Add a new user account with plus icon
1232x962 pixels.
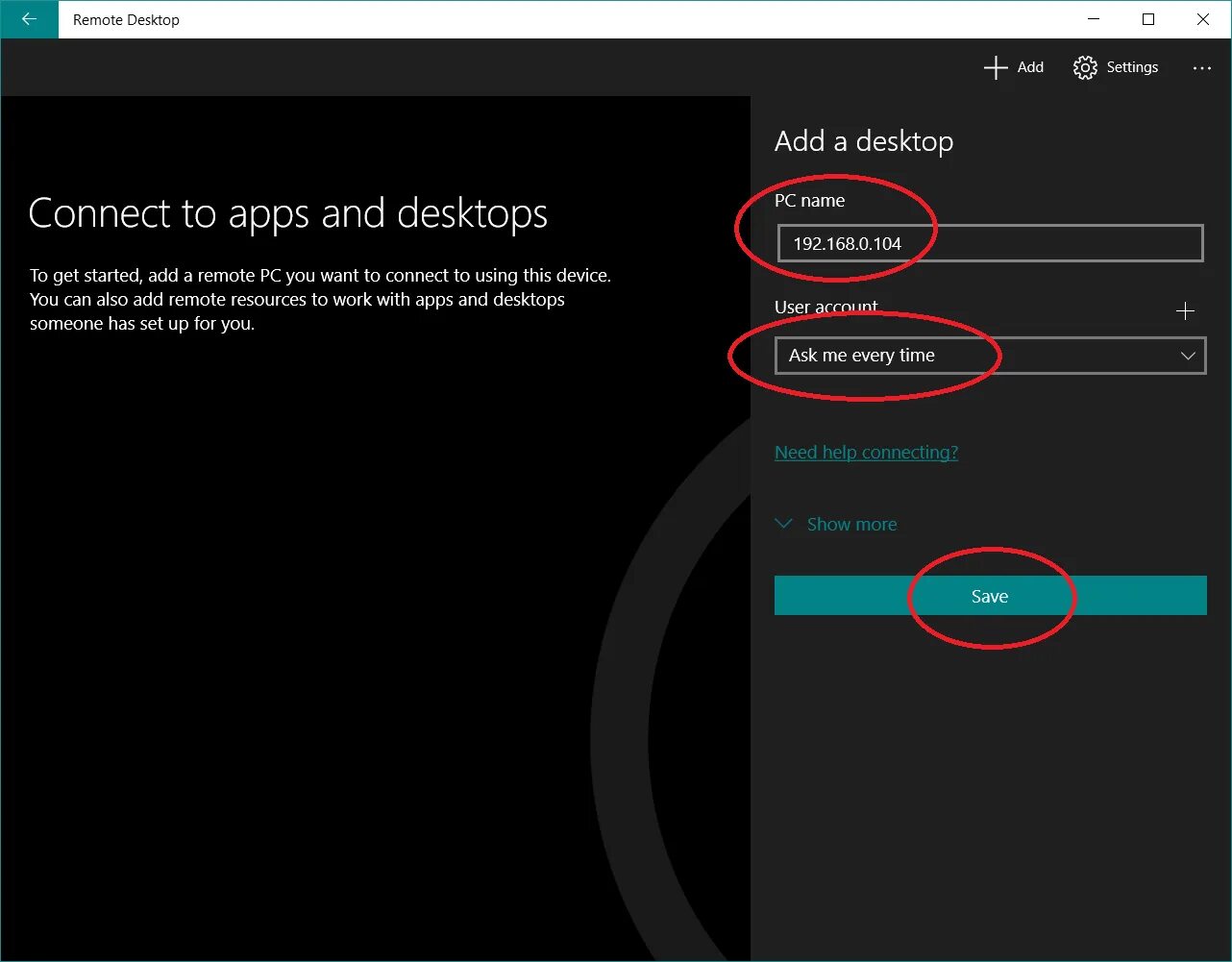pyautogui.click(x=1185, y=311)
